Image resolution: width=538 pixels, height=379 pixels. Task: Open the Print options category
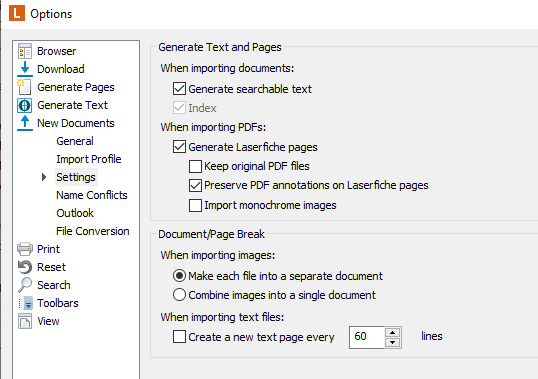[48, 249]
